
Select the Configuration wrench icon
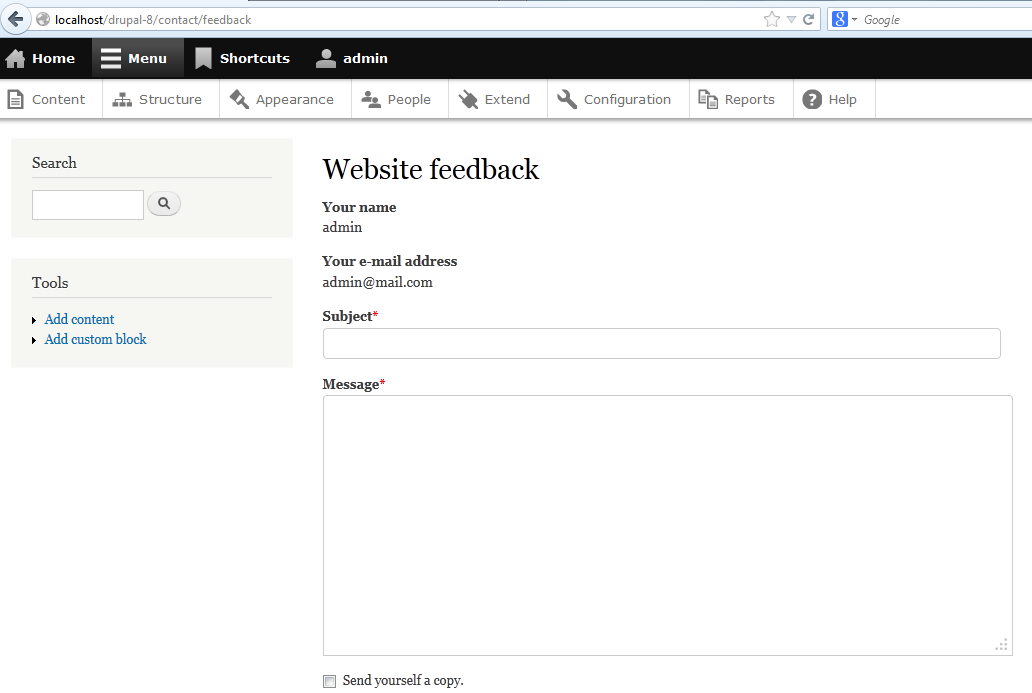[x=566, y=98]
